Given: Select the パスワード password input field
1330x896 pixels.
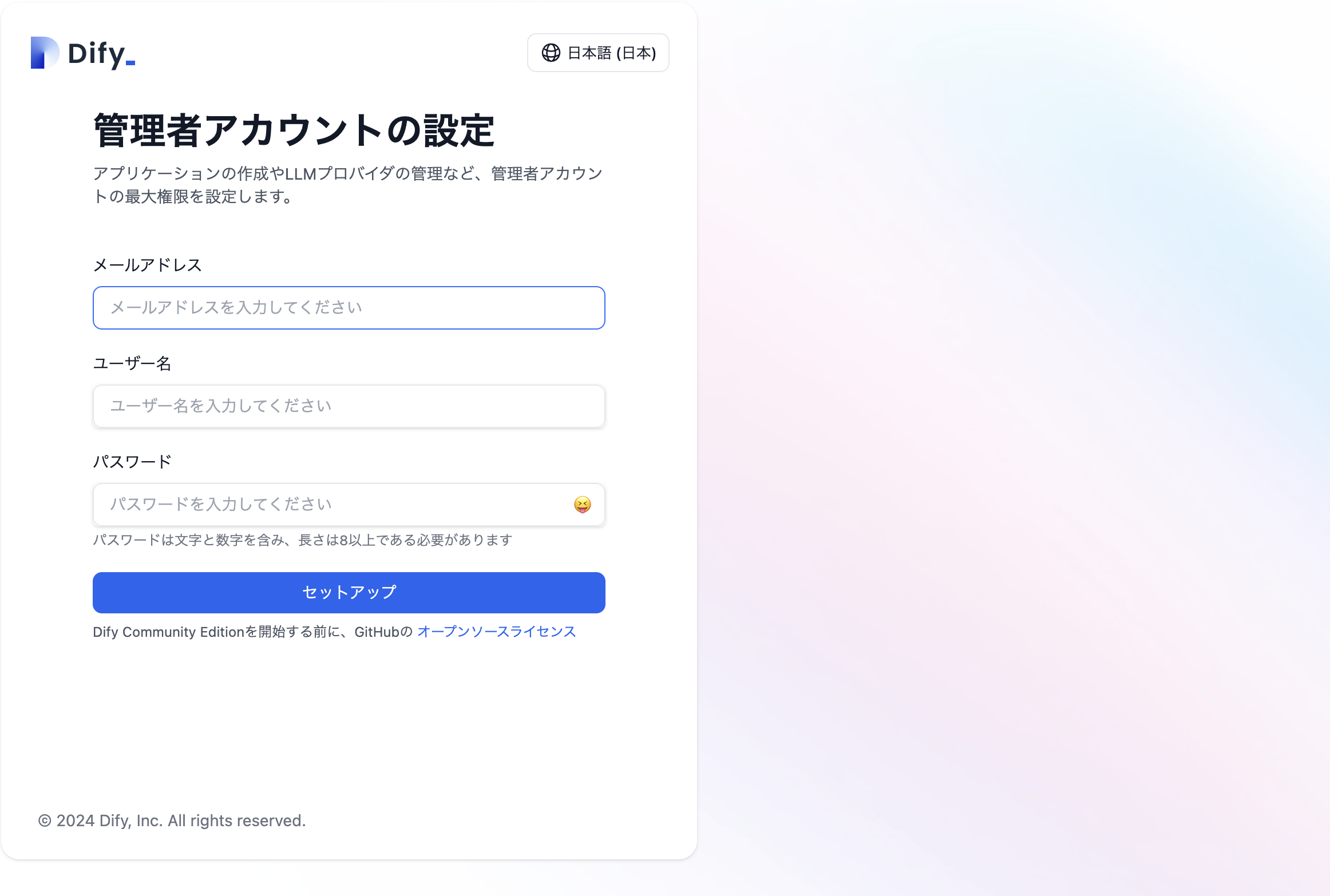Looking at the screenshot, I should (x=332, y=504).
